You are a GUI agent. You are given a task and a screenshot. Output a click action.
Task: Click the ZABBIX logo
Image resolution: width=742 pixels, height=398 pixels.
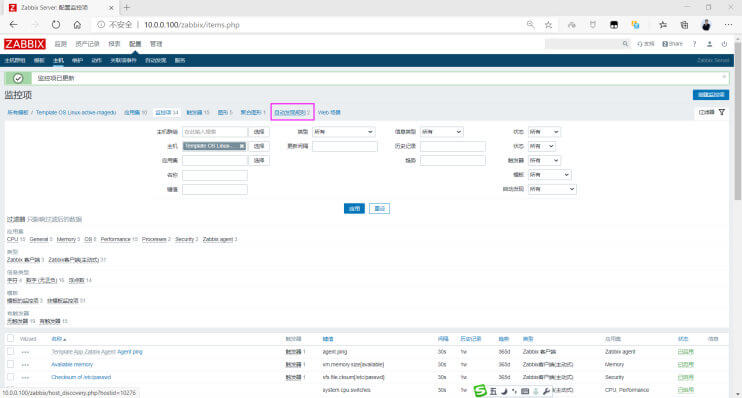[x=25, y=44]
